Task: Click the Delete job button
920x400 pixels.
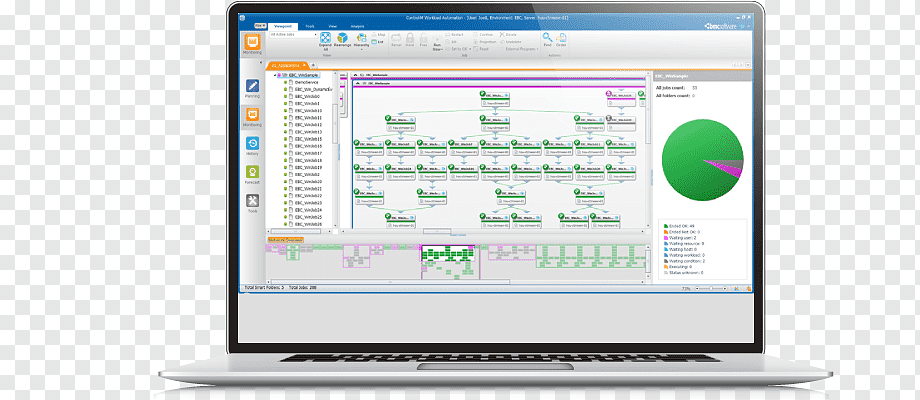Action: (x=508, y=35)
